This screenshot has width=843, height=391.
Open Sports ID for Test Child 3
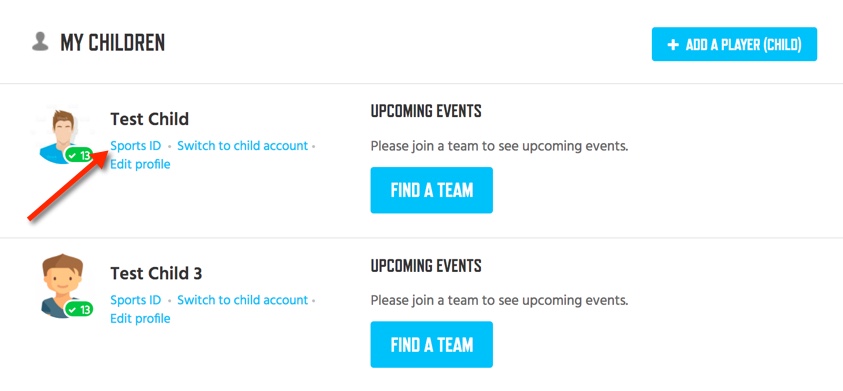(135, 300)
